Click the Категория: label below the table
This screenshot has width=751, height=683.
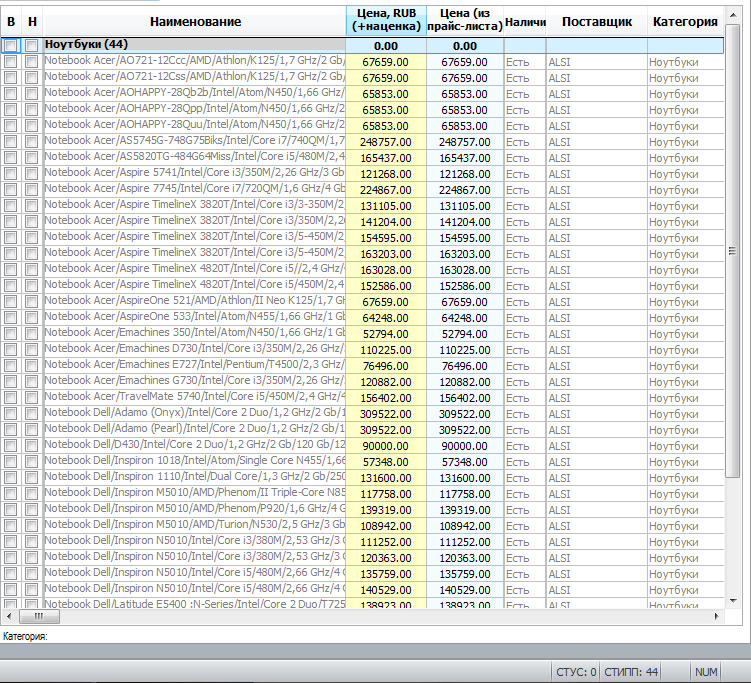(25, 636)
